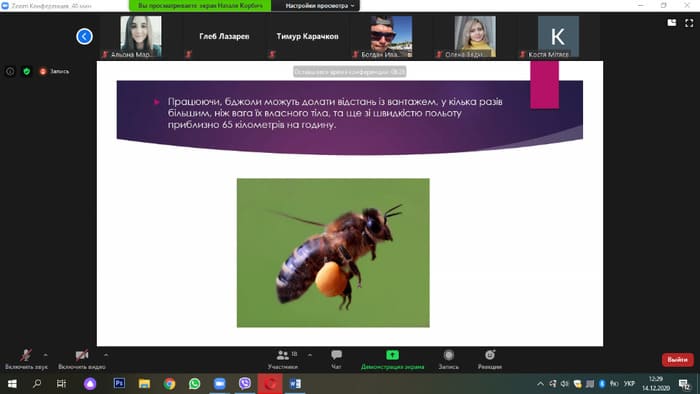Select Тимур Карачков participant tile

click(x=307, y=37)
